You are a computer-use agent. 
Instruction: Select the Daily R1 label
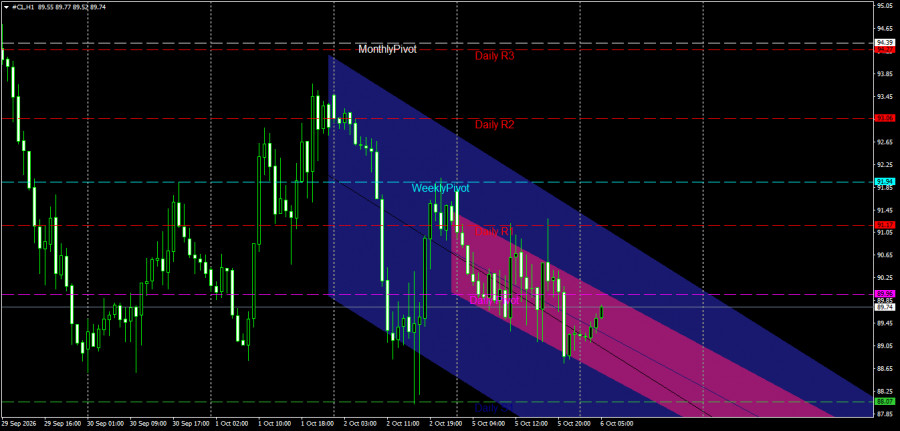pos(494,231)
